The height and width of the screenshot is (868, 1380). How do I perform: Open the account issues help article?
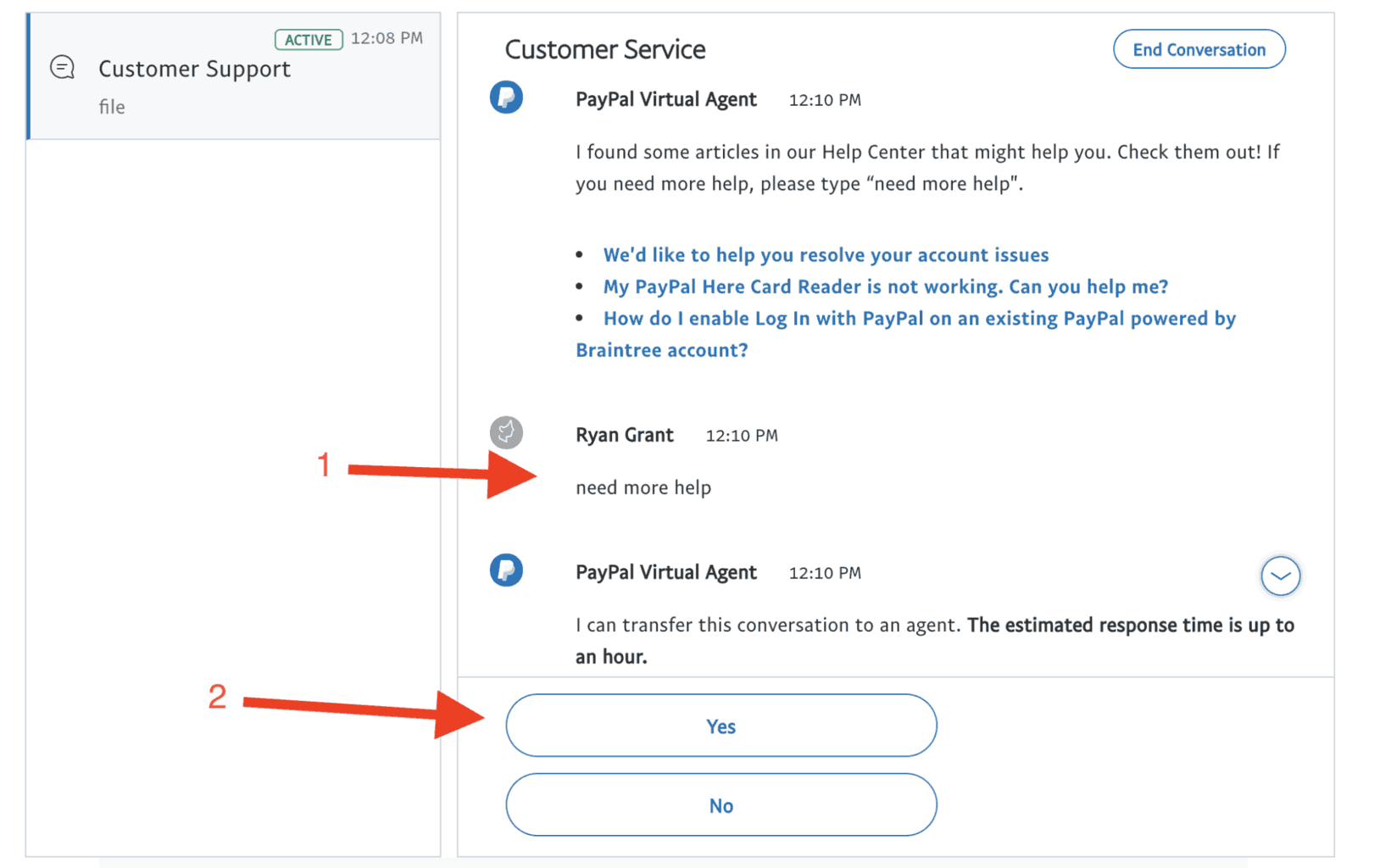click(825, 254)
